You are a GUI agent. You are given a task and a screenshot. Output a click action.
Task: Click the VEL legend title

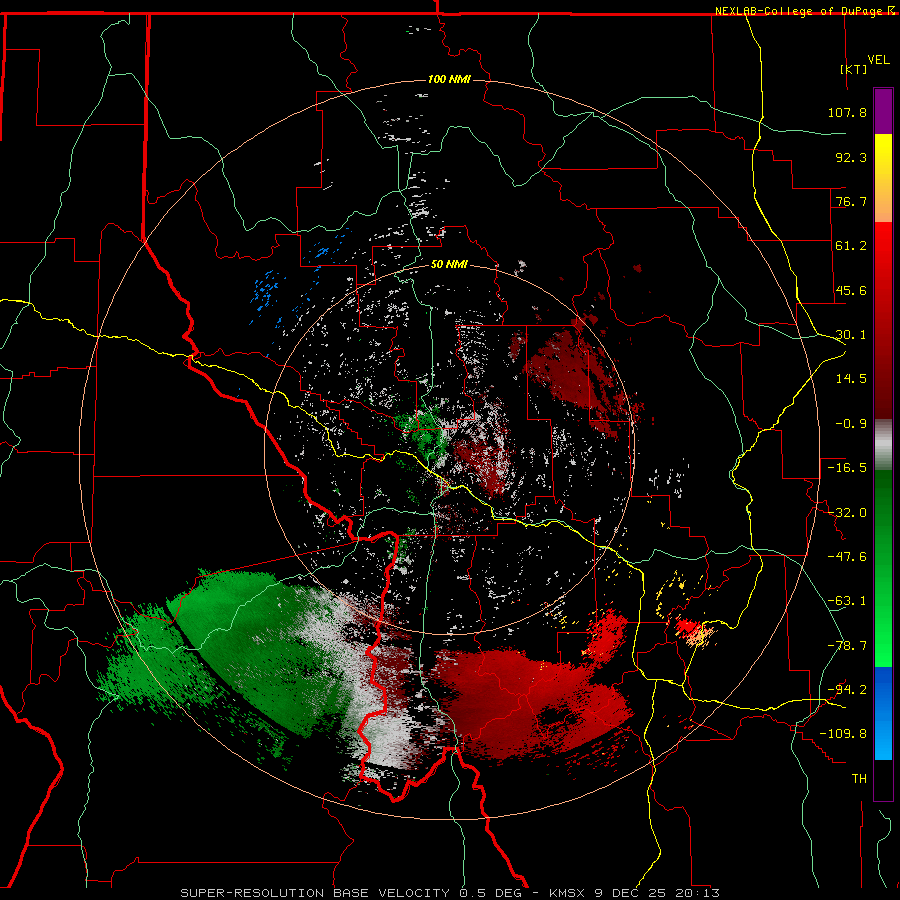click(878, 60)
